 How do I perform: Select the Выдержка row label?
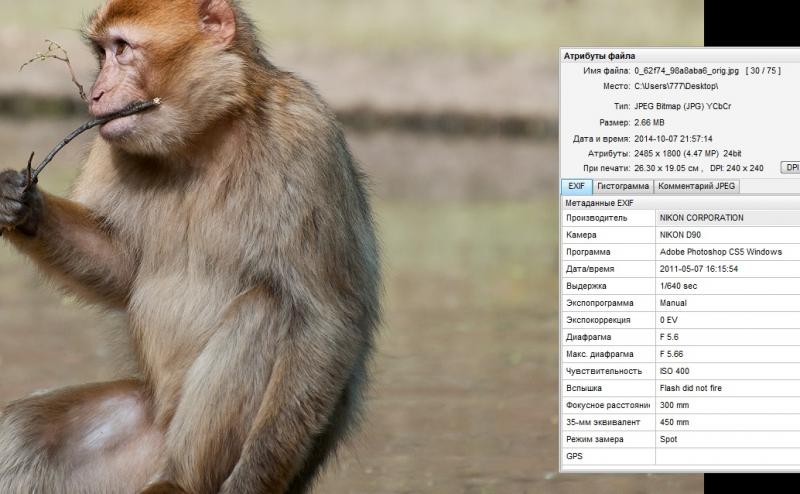(586, 286)
